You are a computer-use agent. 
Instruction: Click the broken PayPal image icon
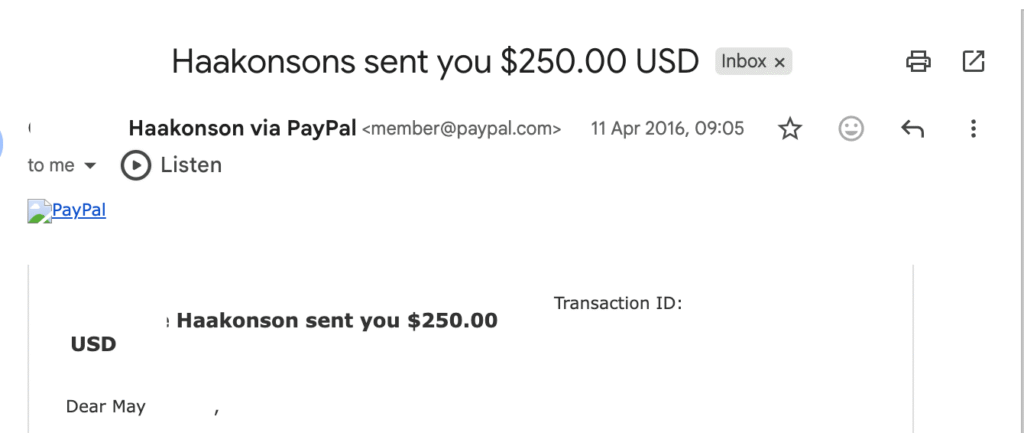(38, 211)
